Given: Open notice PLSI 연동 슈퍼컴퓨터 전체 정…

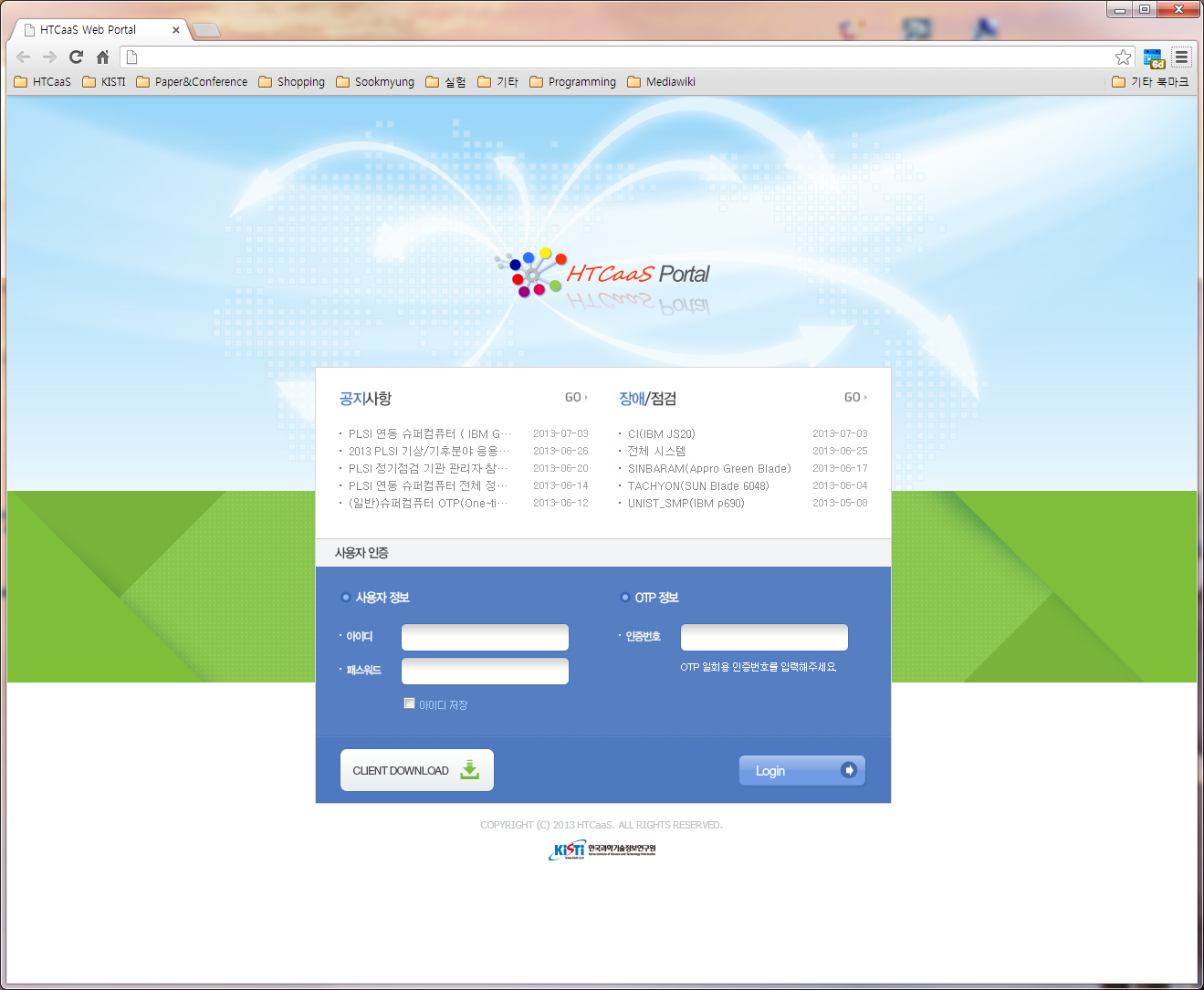Looking at the screenshot, I should click(x=428, y=485).
